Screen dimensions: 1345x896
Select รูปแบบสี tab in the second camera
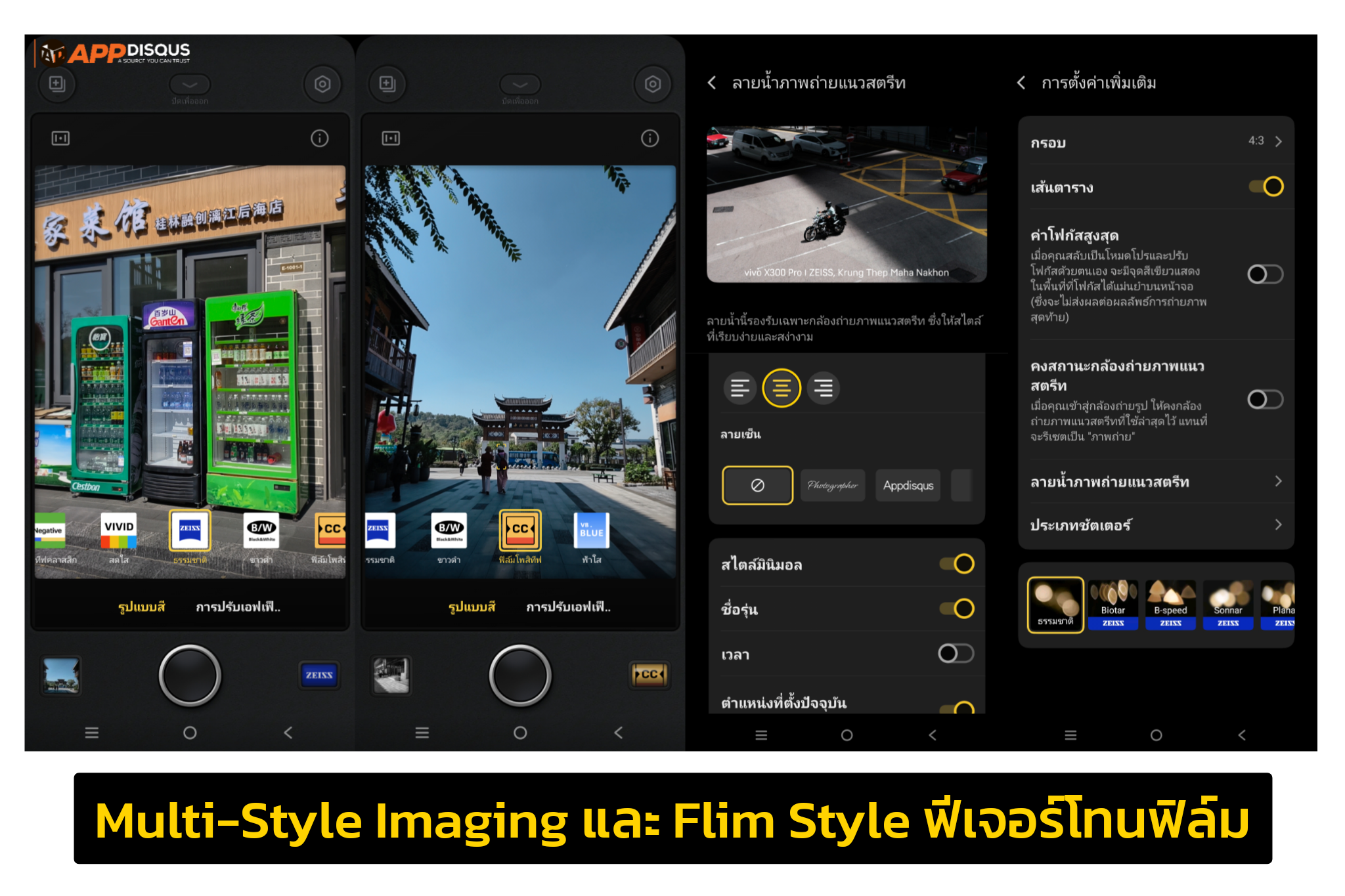click(x=472, y=607)
